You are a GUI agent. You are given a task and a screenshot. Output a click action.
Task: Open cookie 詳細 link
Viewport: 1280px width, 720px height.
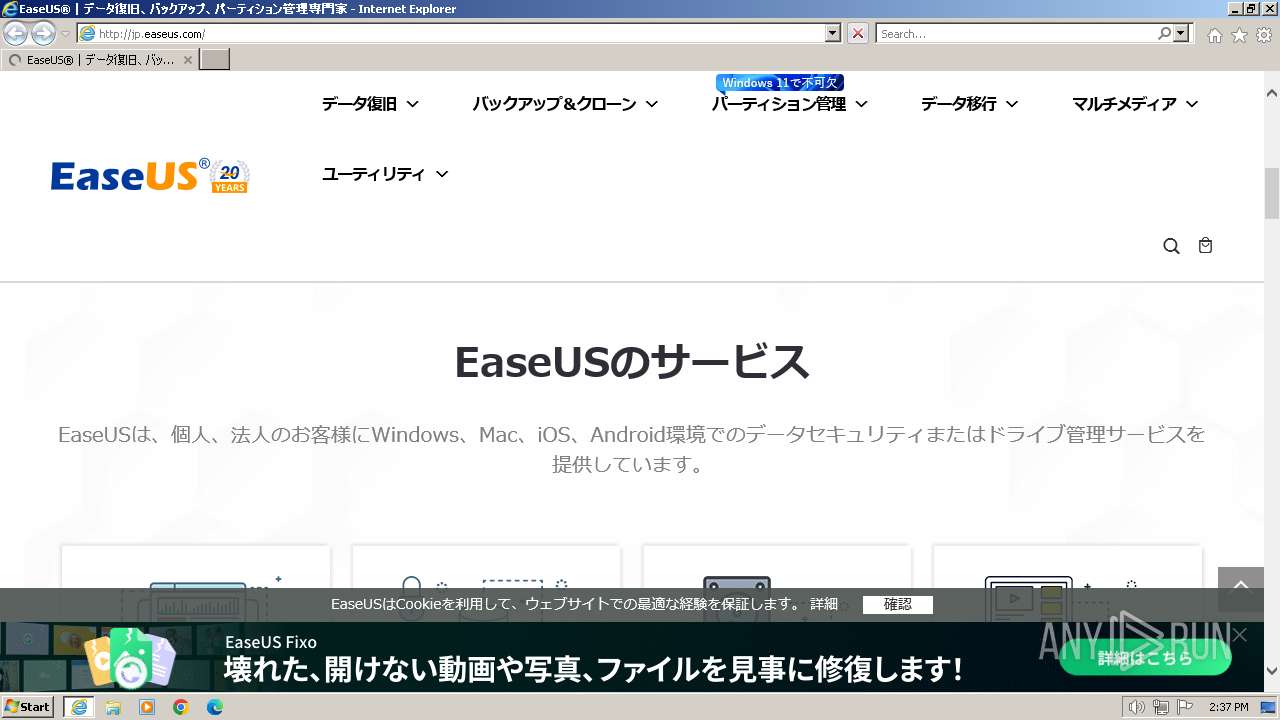pyautogui.click(x=824, y=604)
